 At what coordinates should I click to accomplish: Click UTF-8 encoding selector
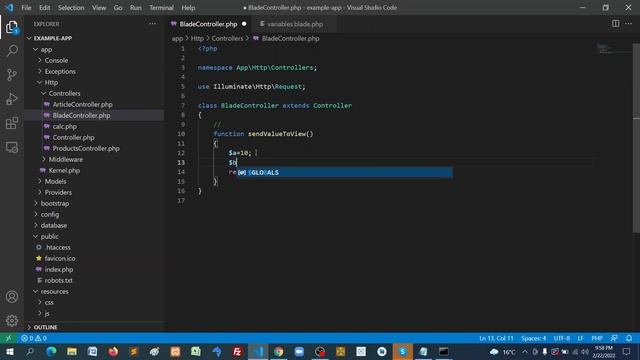click(562, 338)
